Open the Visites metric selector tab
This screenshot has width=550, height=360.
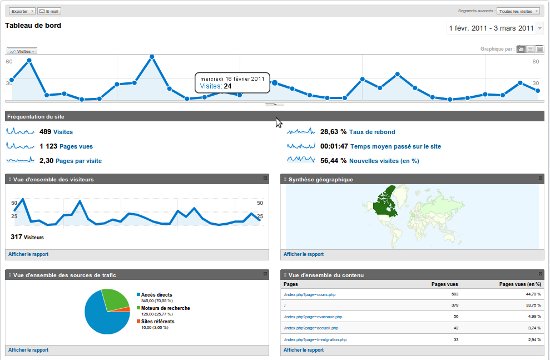pyautogui.click(x=21, y=51)
